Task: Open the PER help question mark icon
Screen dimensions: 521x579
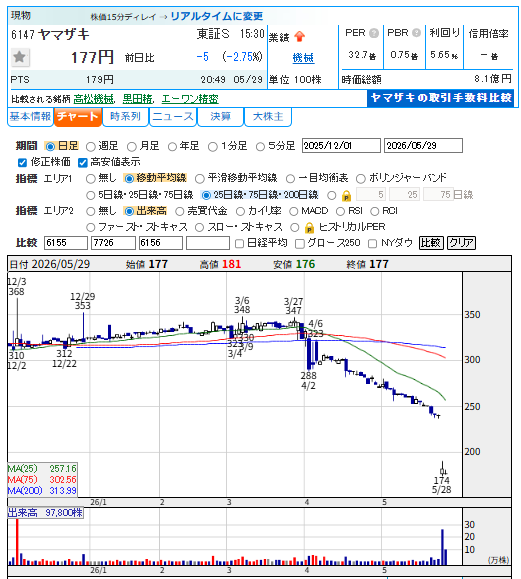Action: 374,33
